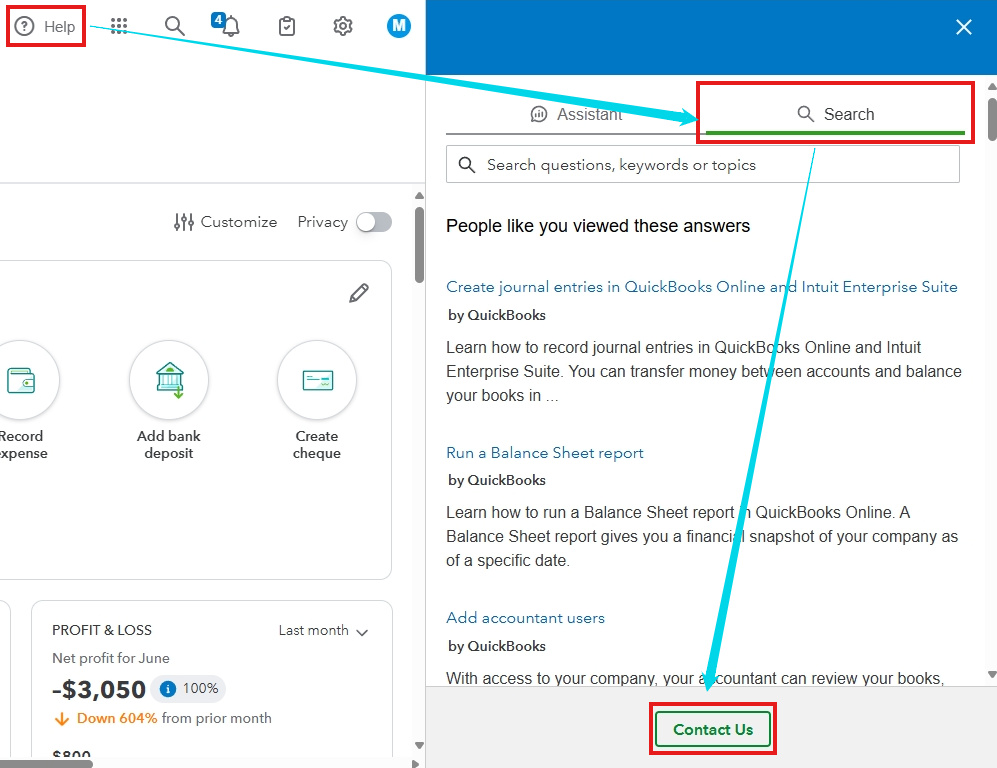The width and height of the screenshot is (997, 768).
Task: Expand the Last month period dropdown
Action: [323, 631]
